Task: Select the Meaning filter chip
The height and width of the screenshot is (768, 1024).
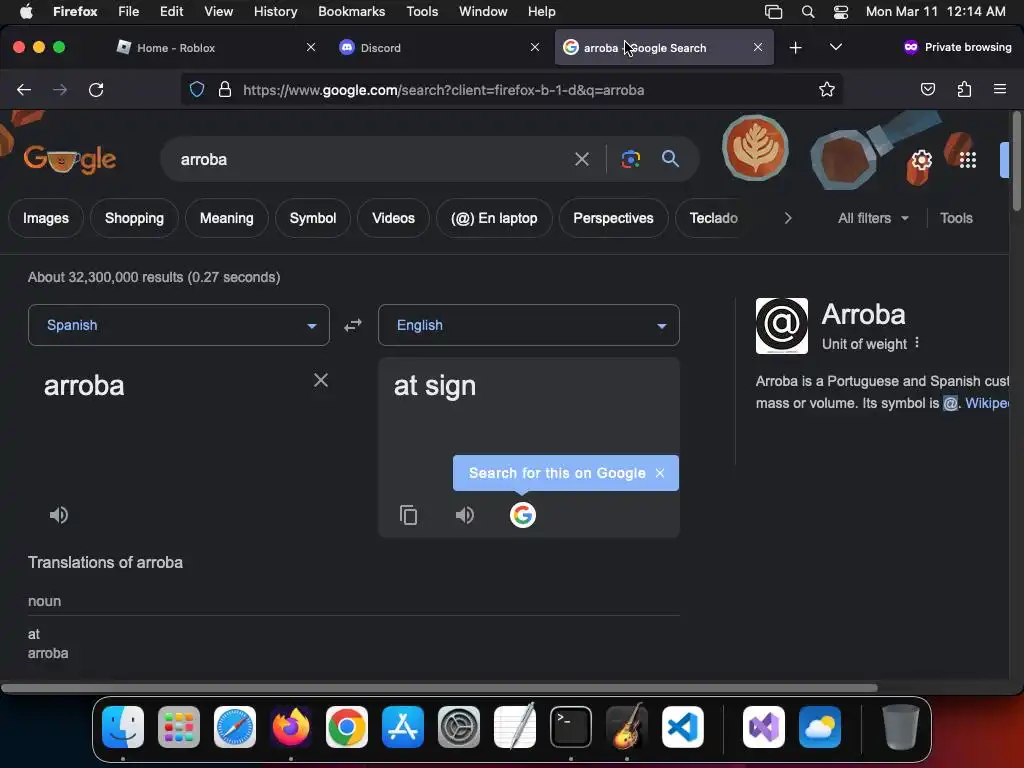Action: tap(227, 218)
